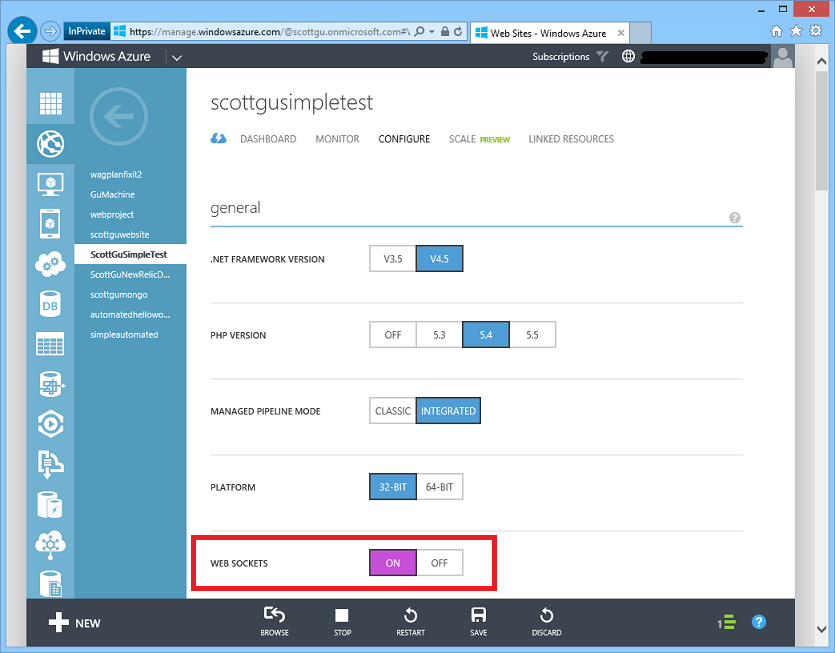
Task: Choose 64-BIT platform
Action: click(x=439, y=487)
